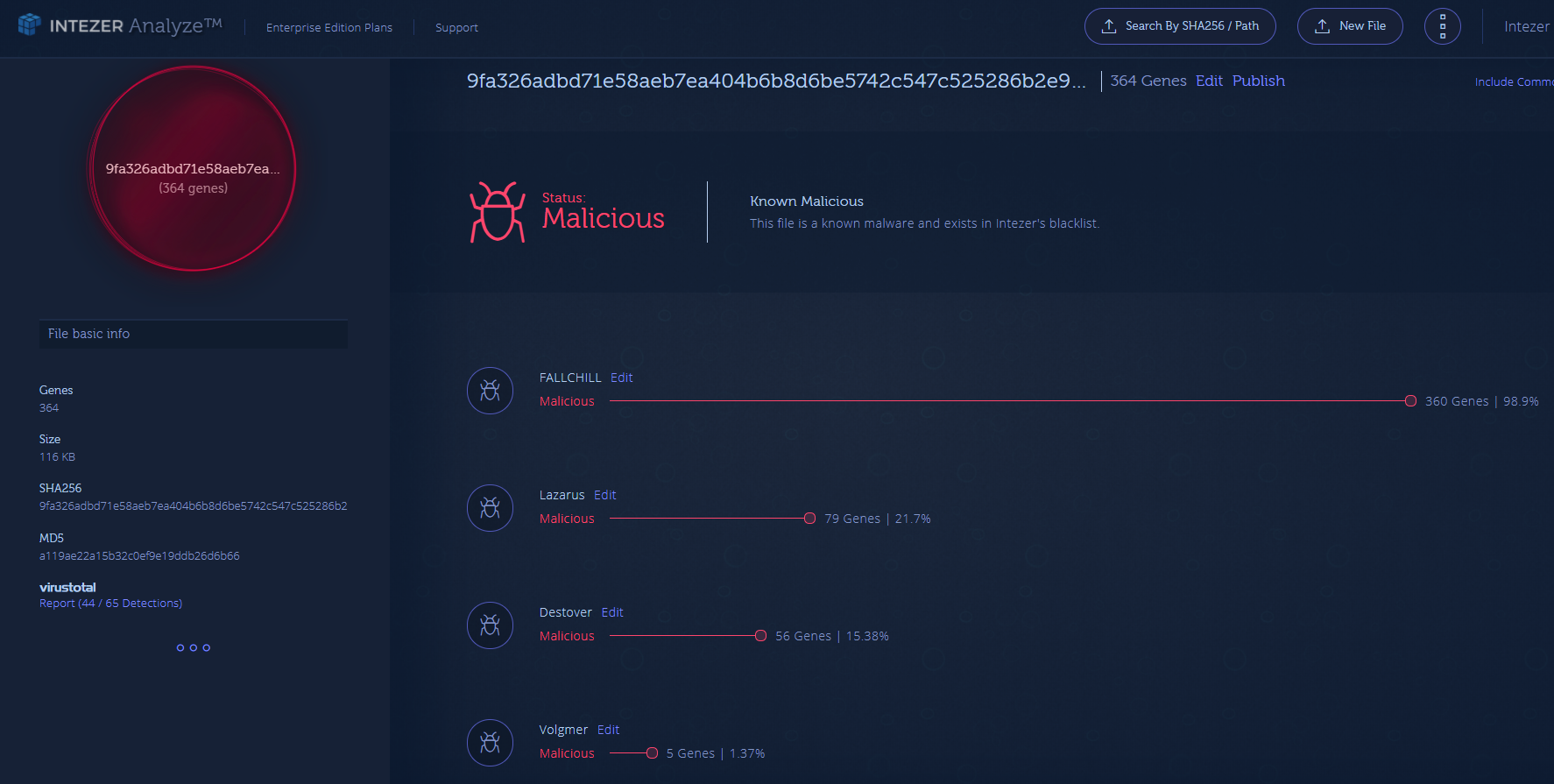Screen dimensions: 1554x784
Task: Select the File basic info section header
Action: (x=193, y=334)
